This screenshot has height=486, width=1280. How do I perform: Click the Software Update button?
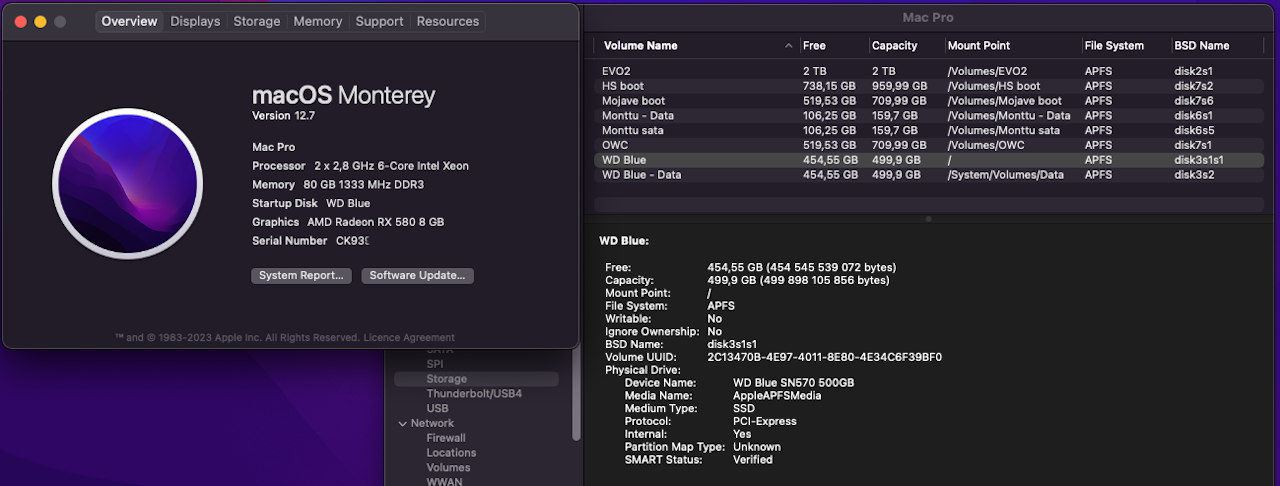[417, 275]
